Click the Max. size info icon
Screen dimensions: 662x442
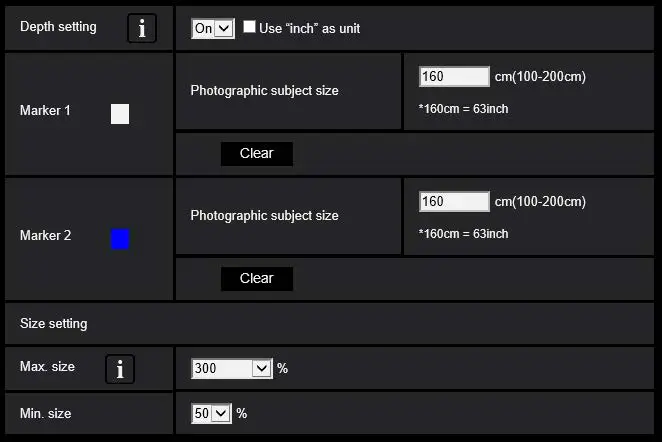120,369
